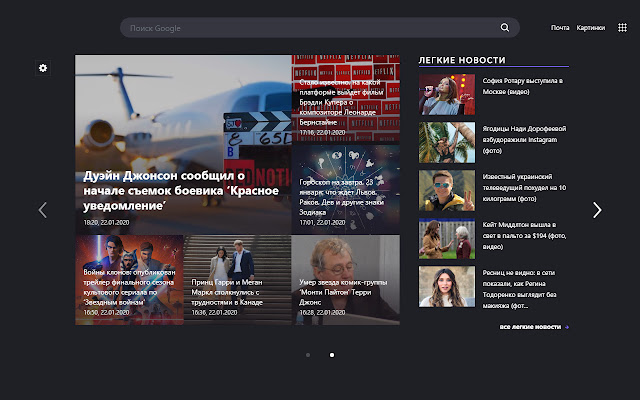Click Регина Тодоренко thumbnail image
The width and height of the screenshot is (640, 400).
click(447, 287)
